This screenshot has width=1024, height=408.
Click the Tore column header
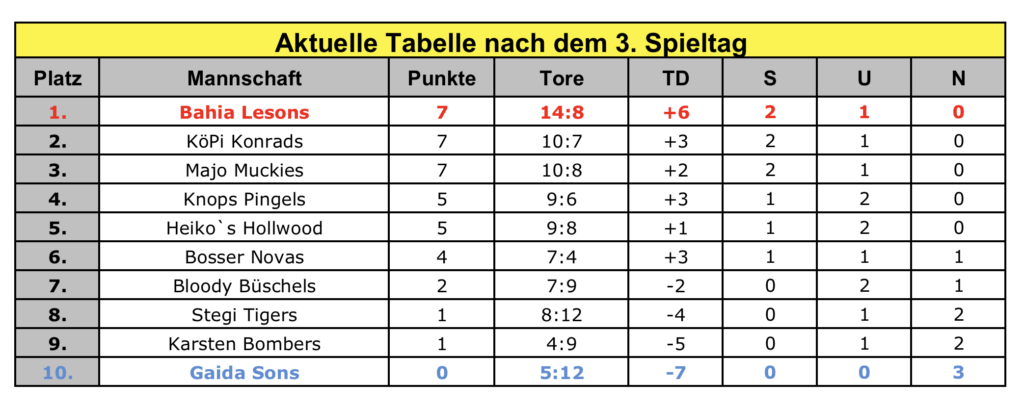tap(561, 78)
